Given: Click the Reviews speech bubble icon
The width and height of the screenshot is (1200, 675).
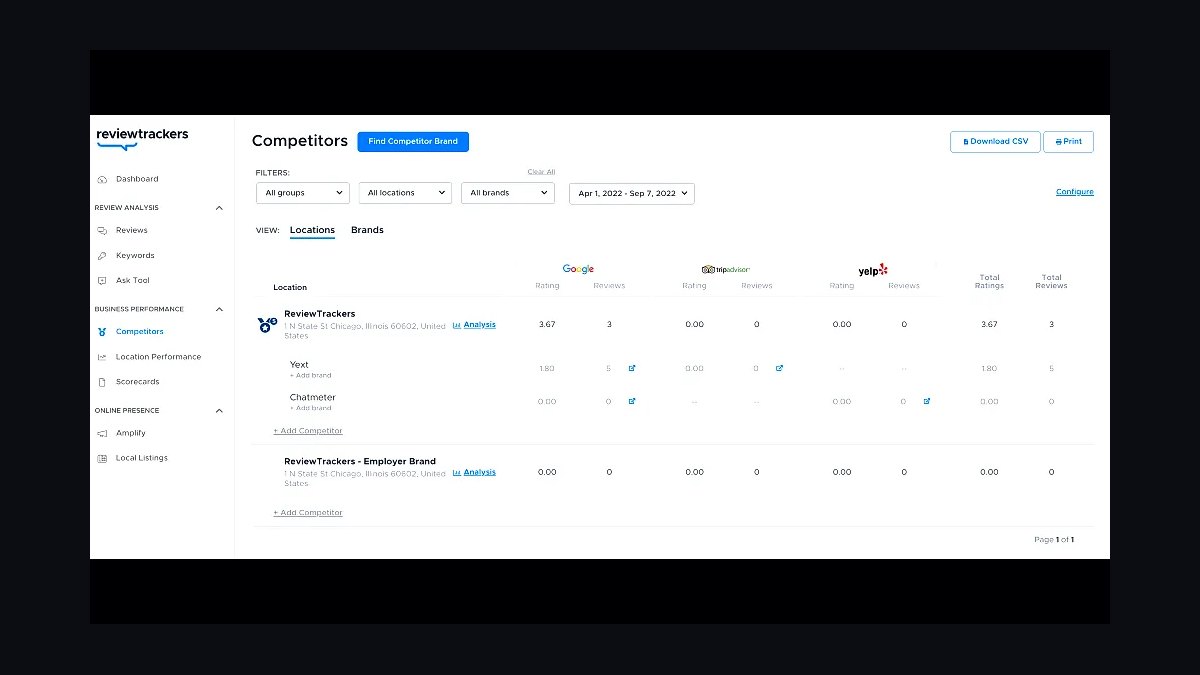Looking at the screenshot, I should point(102,231).
